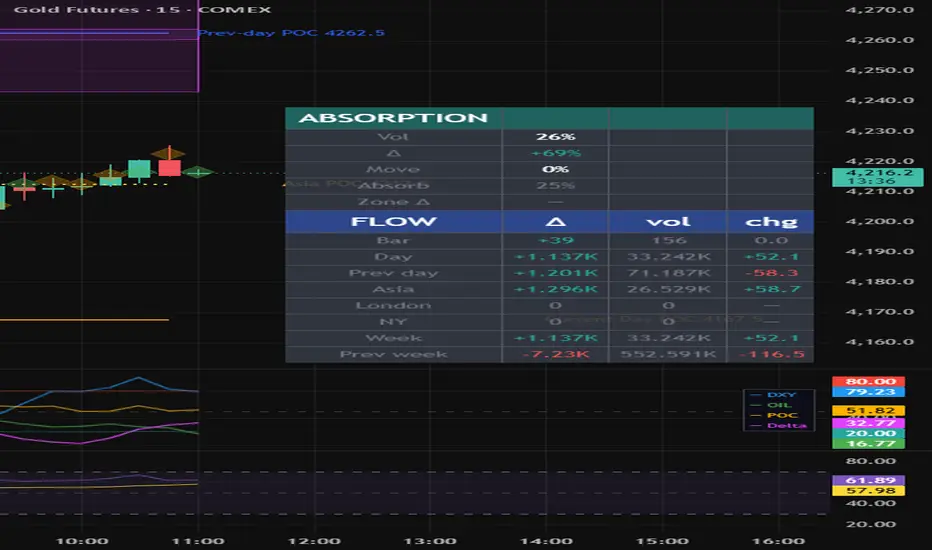This screenshot has height=550, width=932.
Task: Click the red 80.00 indicator value tag
Action: [868, 382]
